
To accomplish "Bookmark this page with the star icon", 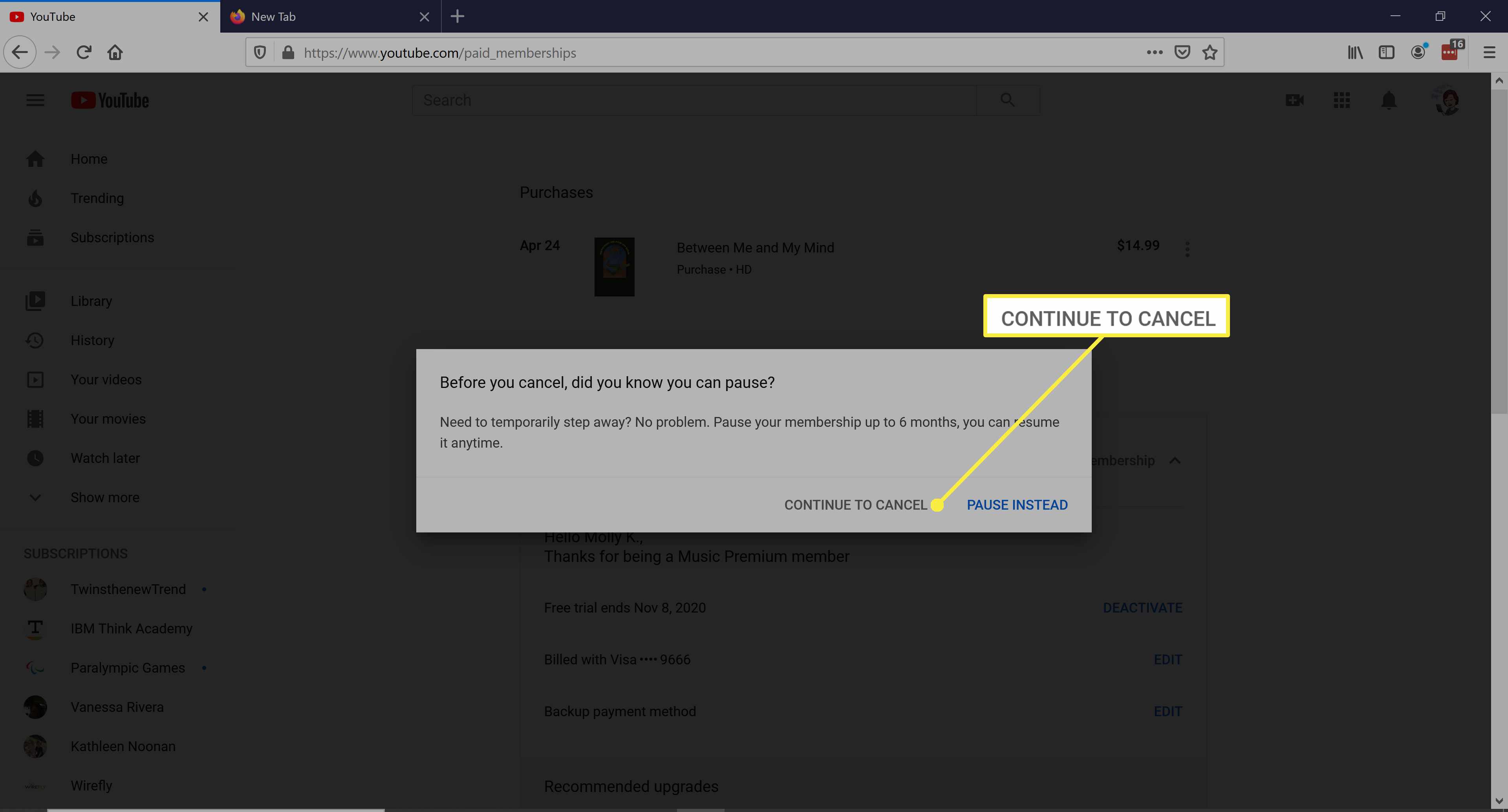I will 1210,52.
